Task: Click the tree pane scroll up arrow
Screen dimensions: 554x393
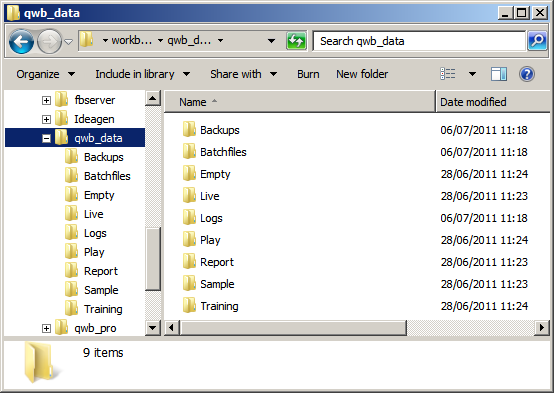Action: point(153,98)
